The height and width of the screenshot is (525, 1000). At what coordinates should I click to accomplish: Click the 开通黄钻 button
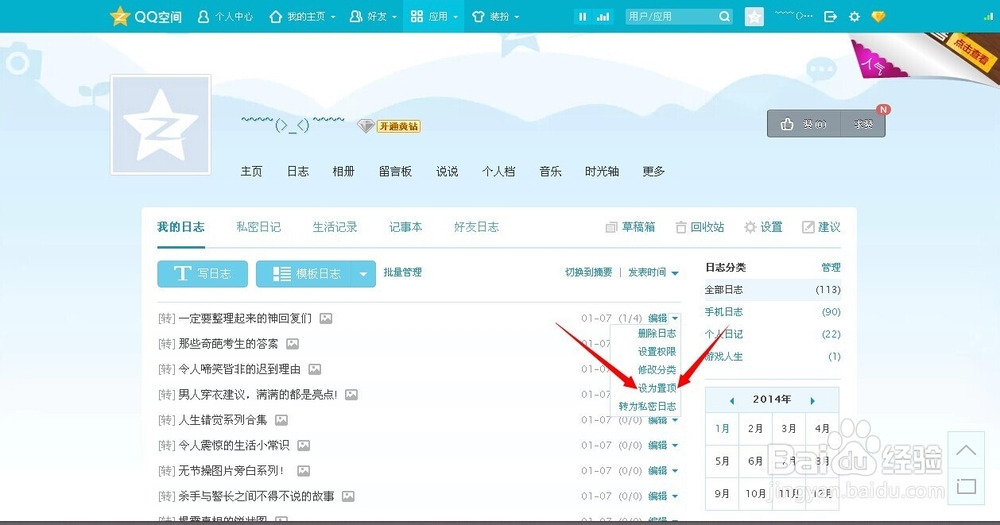coord(399,126)
